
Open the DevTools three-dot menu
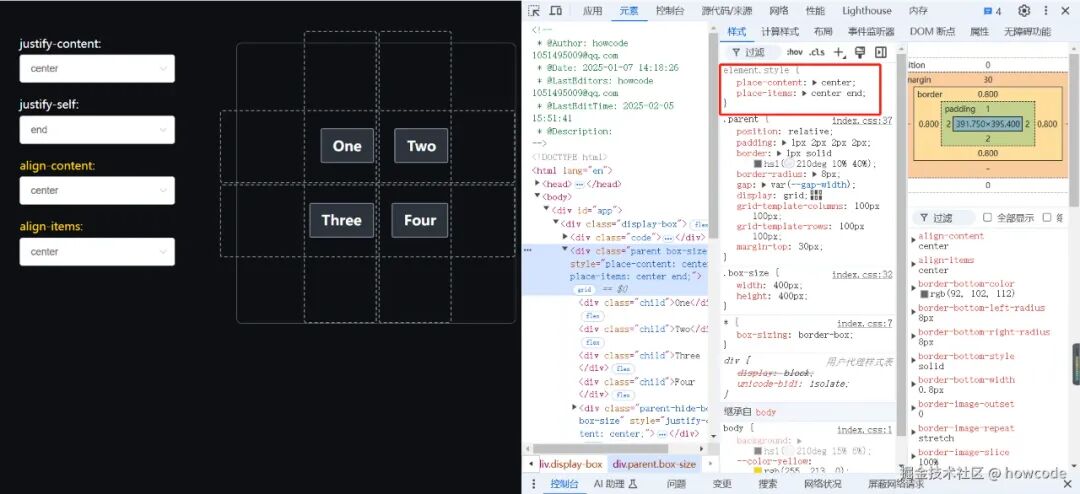click(1046, 10)
